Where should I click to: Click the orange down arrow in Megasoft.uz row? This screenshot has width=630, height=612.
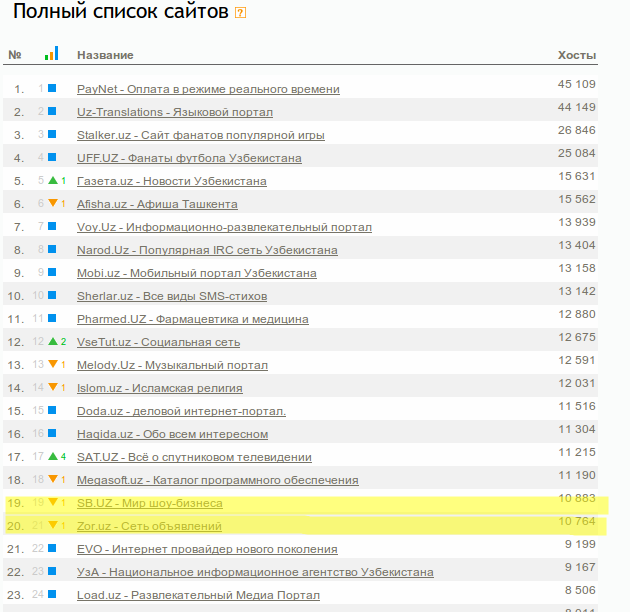pyautogui.click(x=53, y=479)
